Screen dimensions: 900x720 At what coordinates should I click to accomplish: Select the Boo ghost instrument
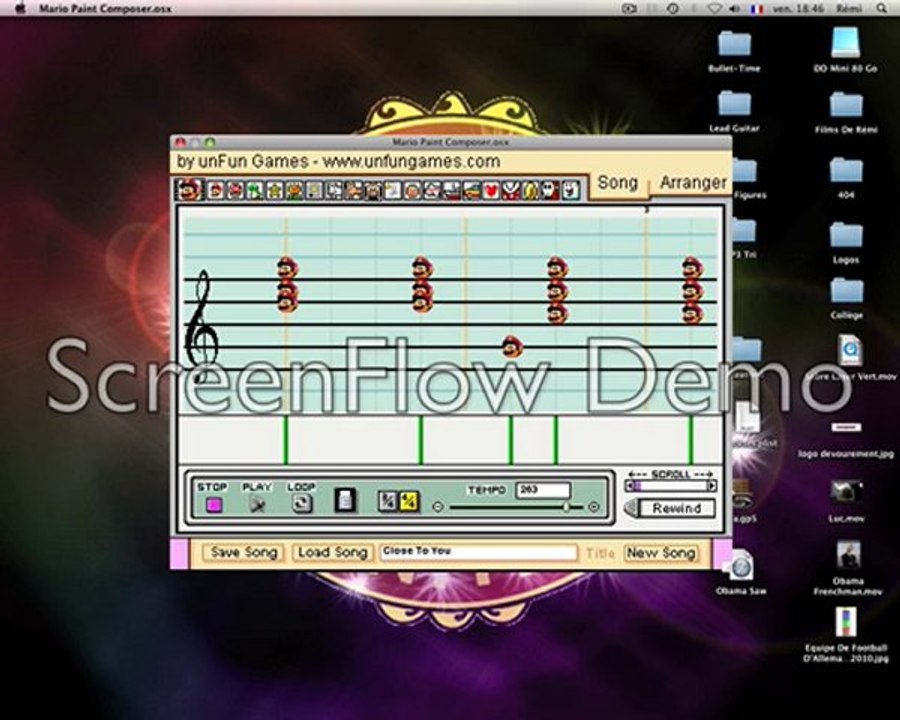[x=571, y=190]
